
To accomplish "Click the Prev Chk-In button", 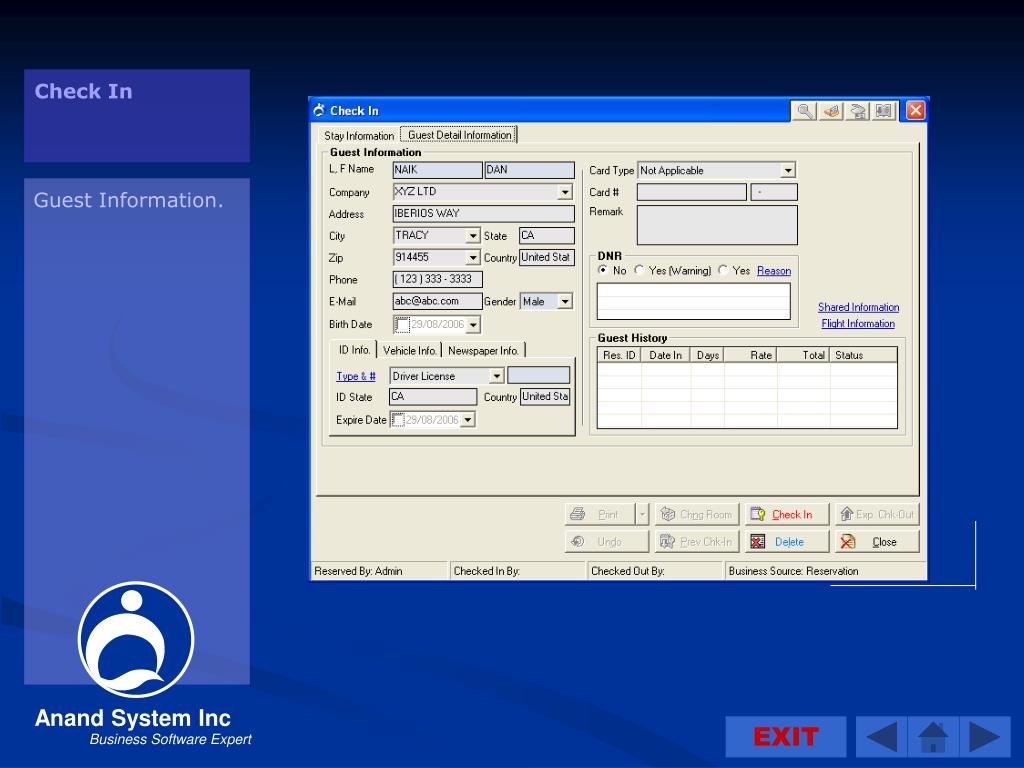I will click(697, 541).
